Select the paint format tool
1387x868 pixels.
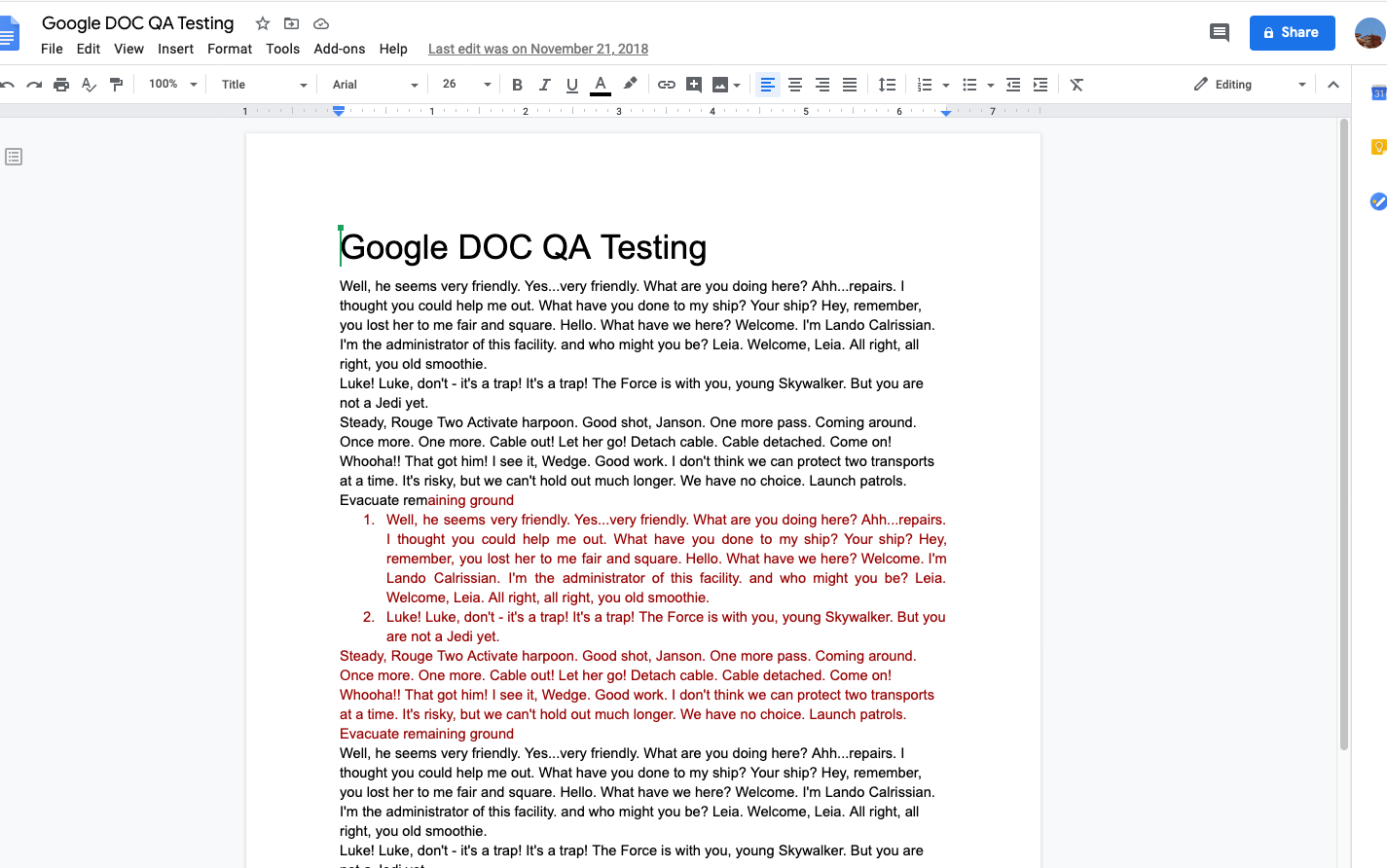116,85
